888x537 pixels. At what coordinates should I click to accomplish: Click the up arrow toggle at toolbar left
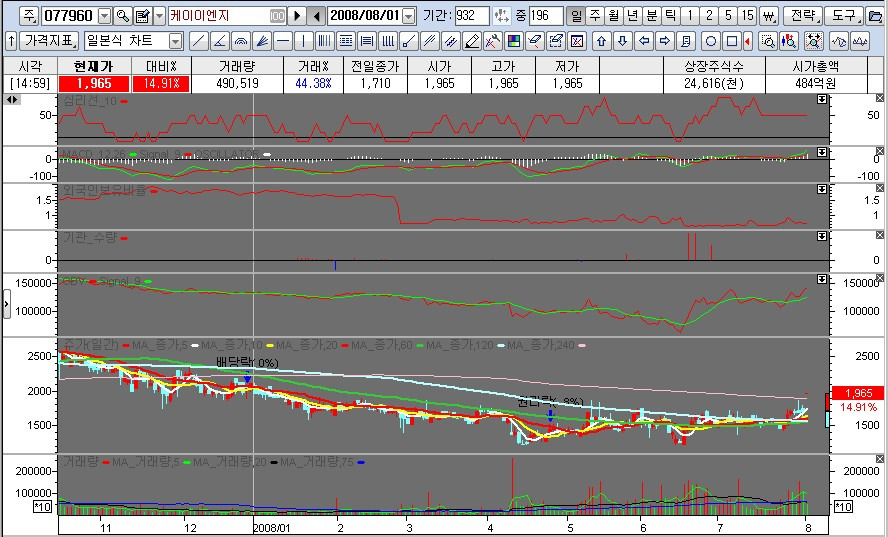pyautogui.click(x=11, y=41)
